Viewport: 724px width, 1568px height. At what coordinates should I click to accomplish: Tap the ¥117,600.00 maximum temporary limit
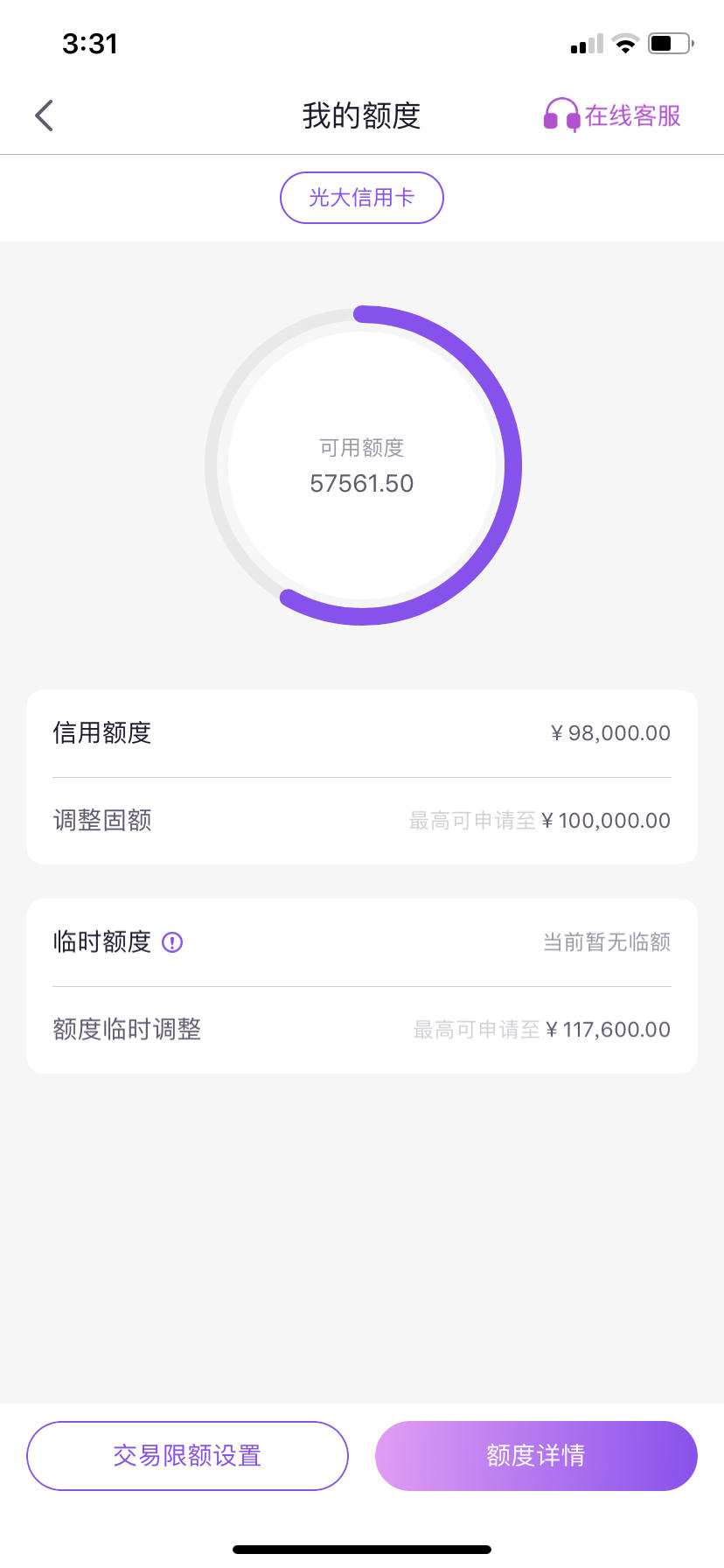[609, 1030]
